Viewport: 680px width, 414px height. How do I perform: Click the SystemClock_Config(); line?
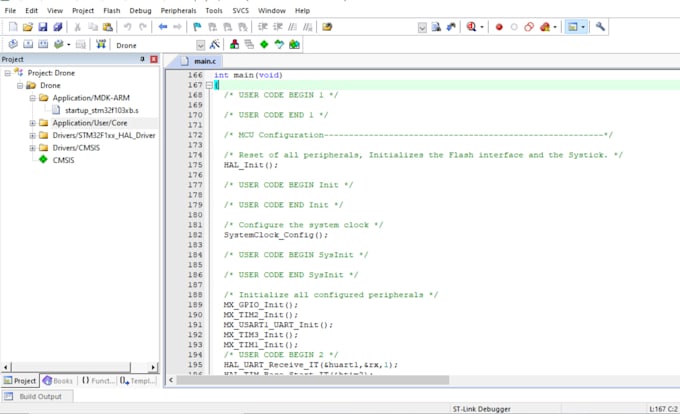point(276,235)
